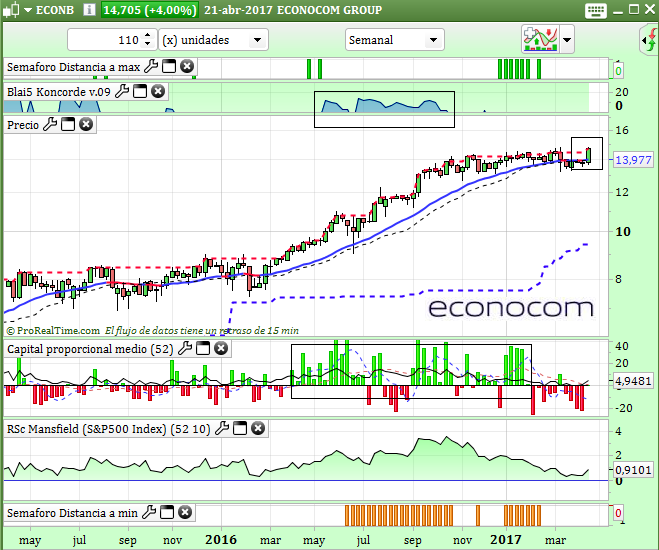659x550 pixels.
Task: Remove the Blai5 Koncorde indicator panel
Action: [158, 91]
